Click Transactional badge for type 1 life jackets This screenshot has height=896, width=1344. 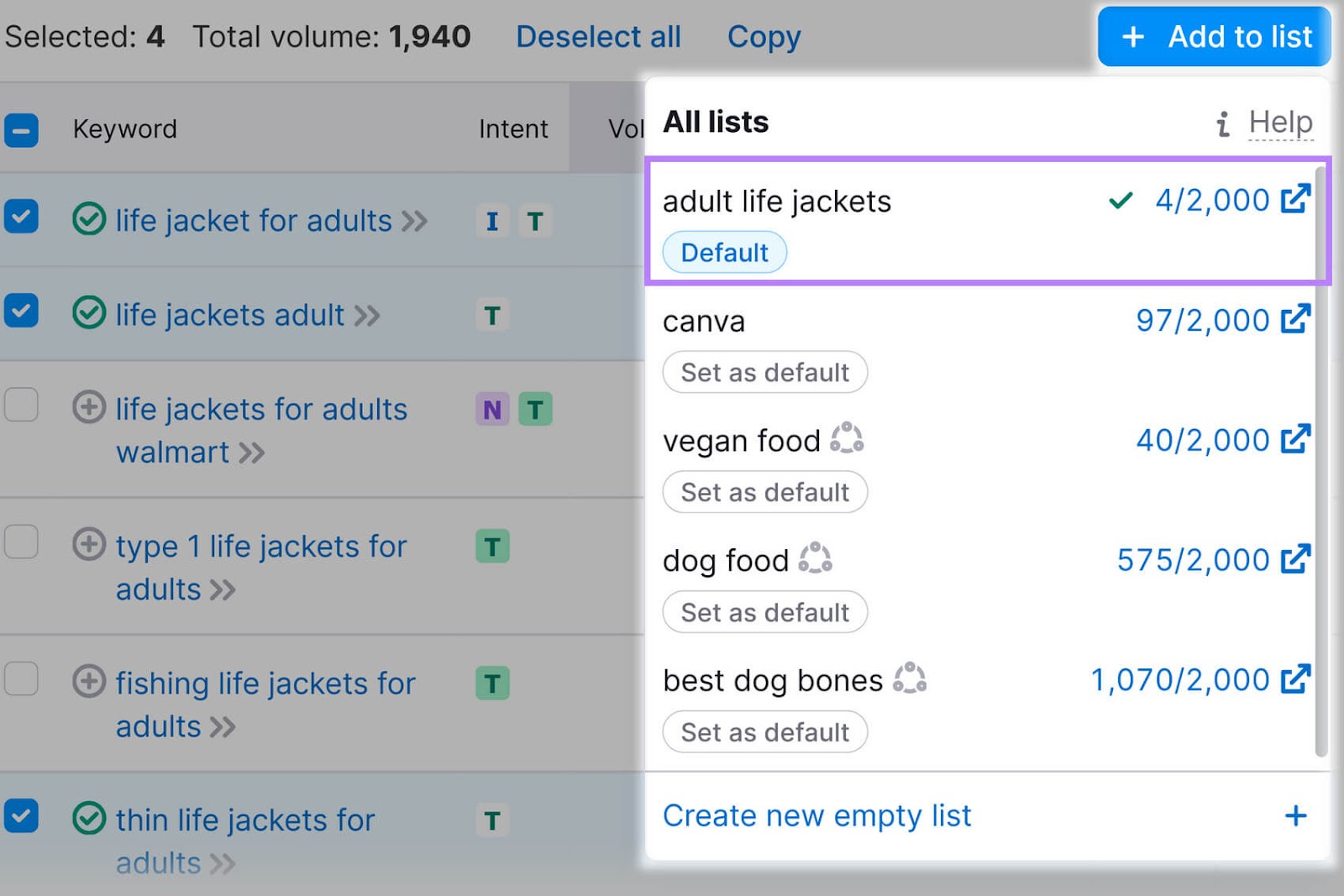point(492,547)
